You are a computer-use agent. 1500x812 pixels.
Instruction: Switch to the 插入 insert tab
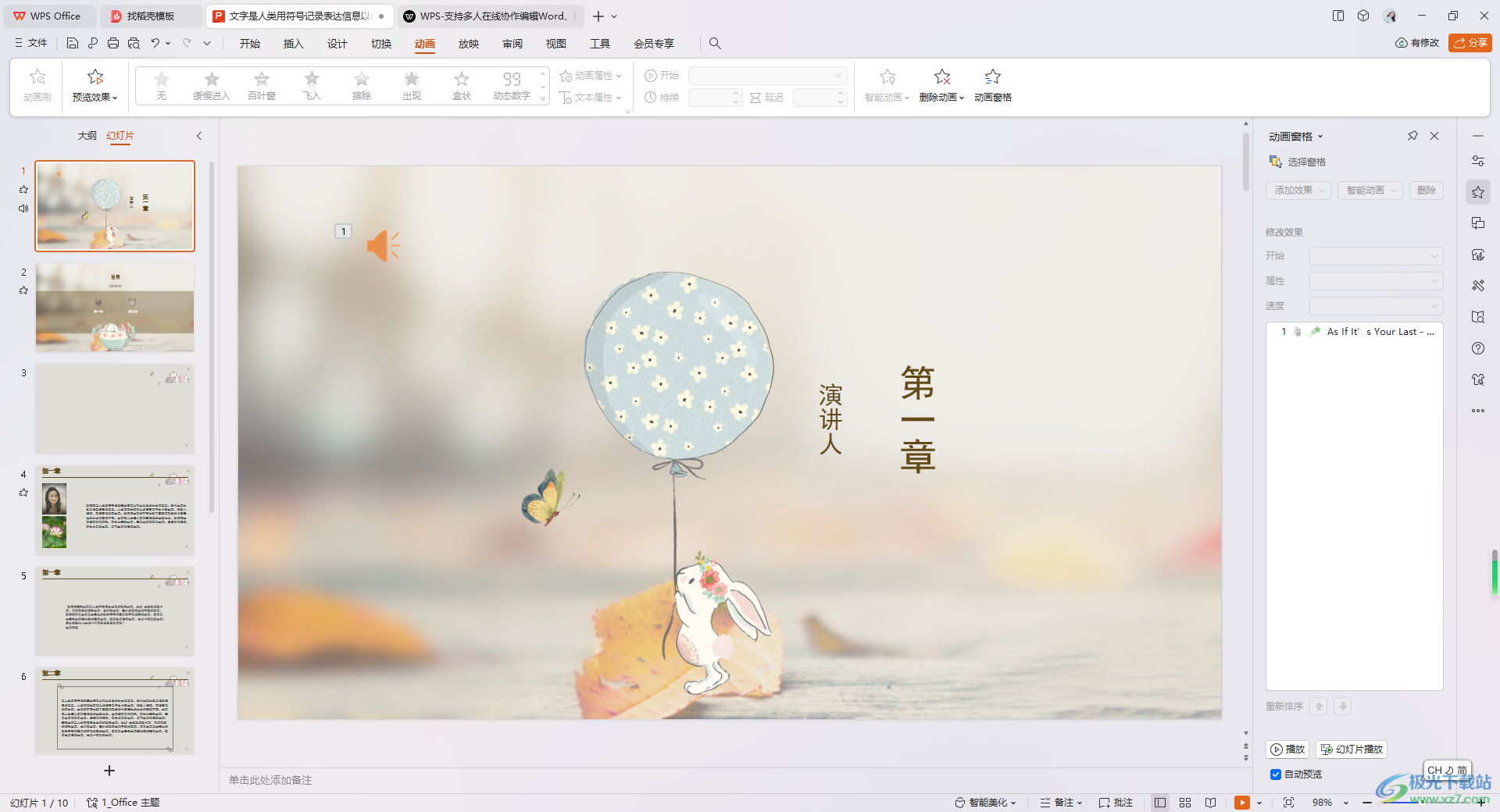(293, 44)
